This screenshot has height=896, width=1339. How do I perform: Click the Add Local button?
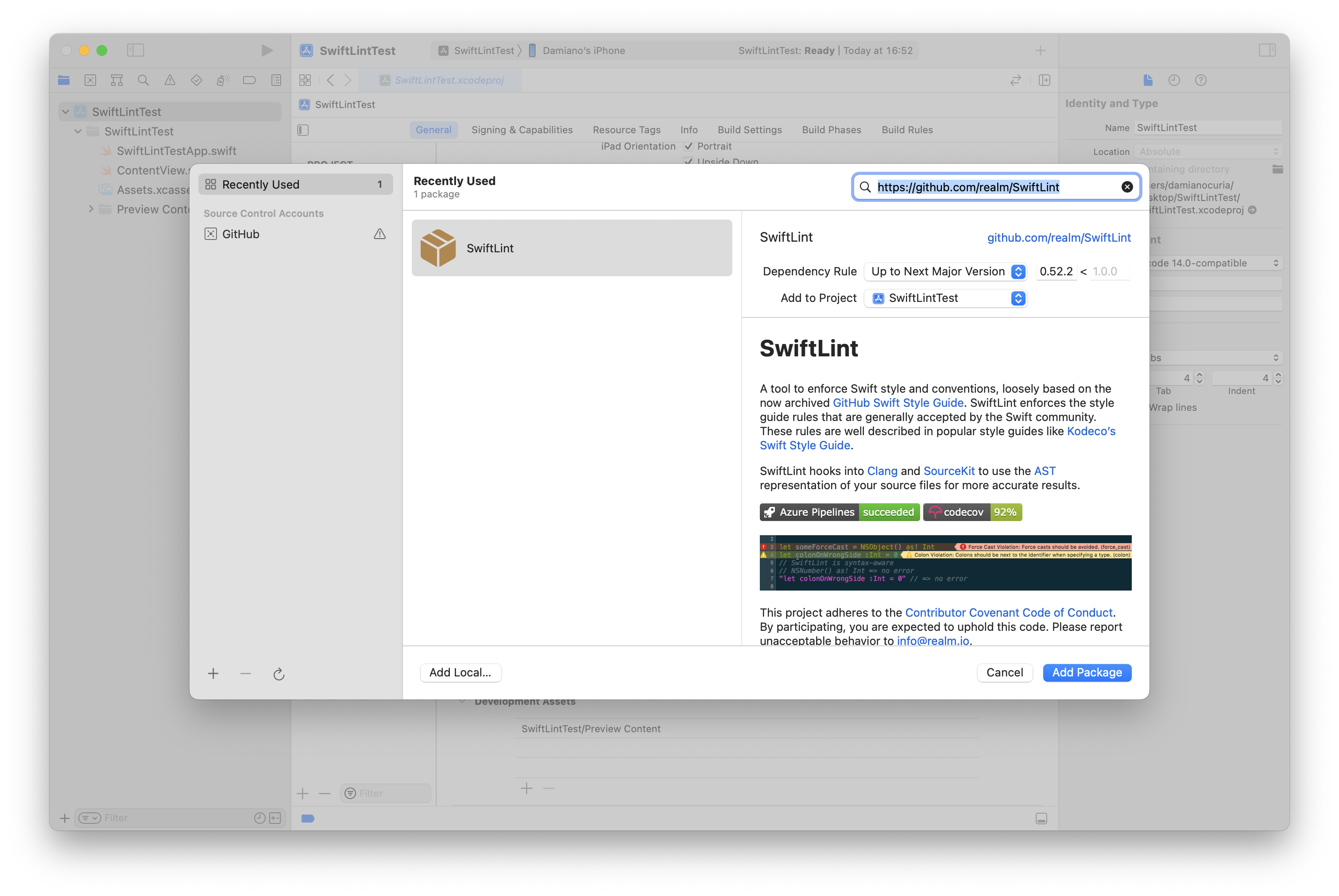point(459,671)
